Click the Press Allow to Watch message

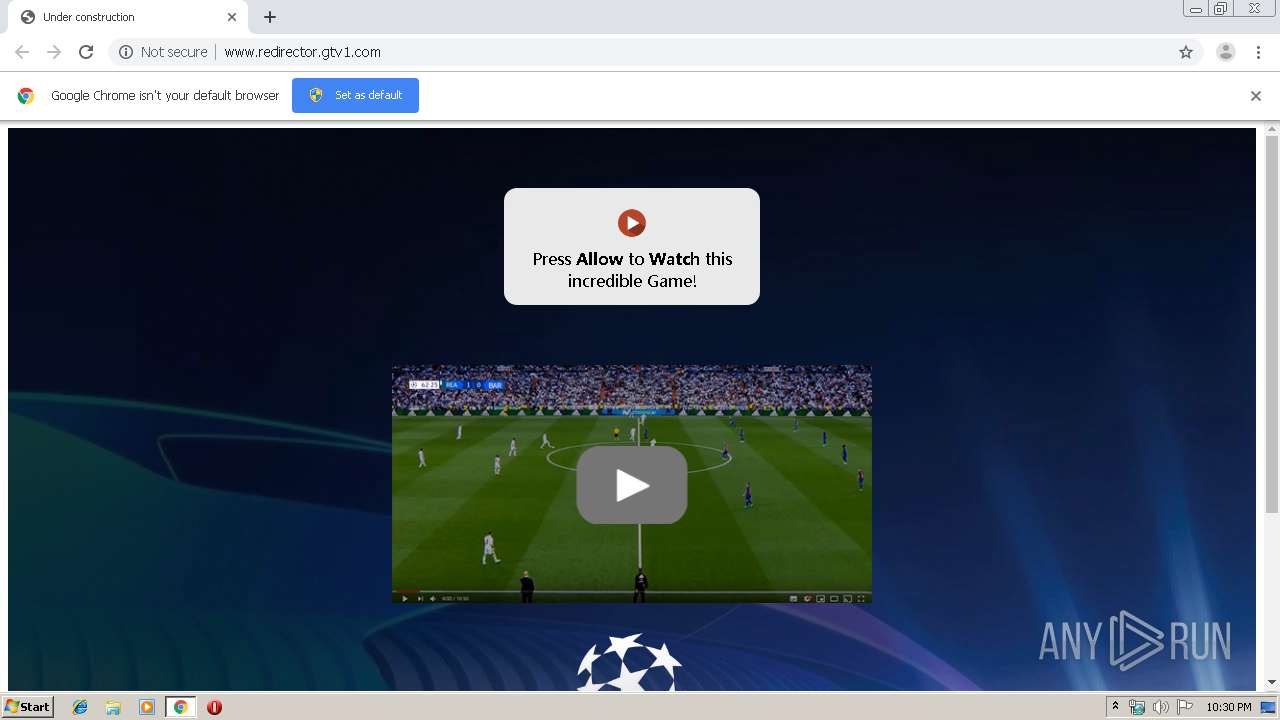632,270
